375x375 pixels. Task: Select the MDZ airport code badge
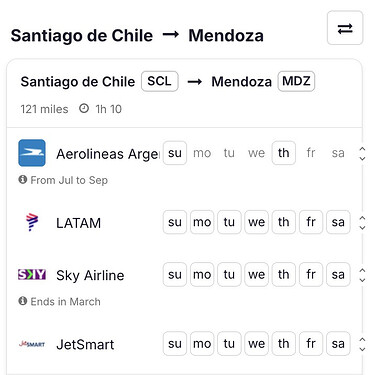point(296,81)
